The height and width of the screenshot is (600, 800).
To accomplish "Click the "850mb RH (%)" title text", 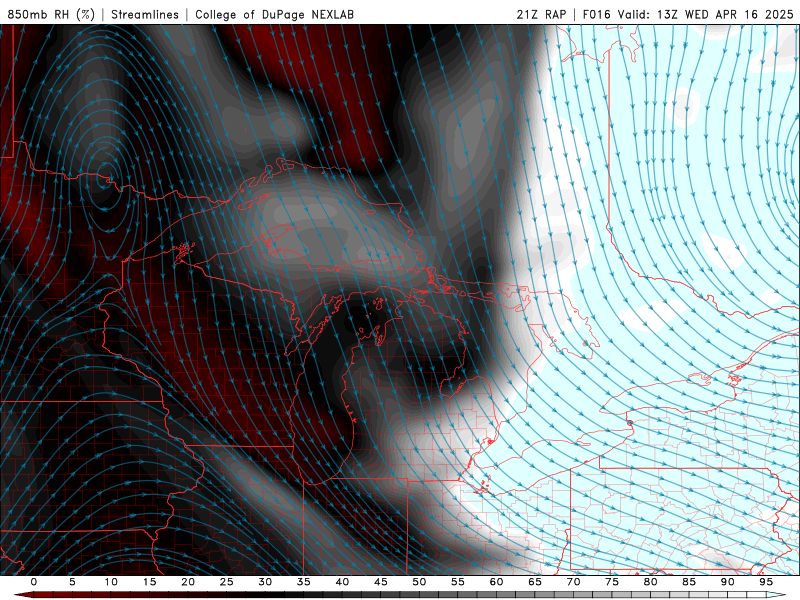I will [51, 14].
